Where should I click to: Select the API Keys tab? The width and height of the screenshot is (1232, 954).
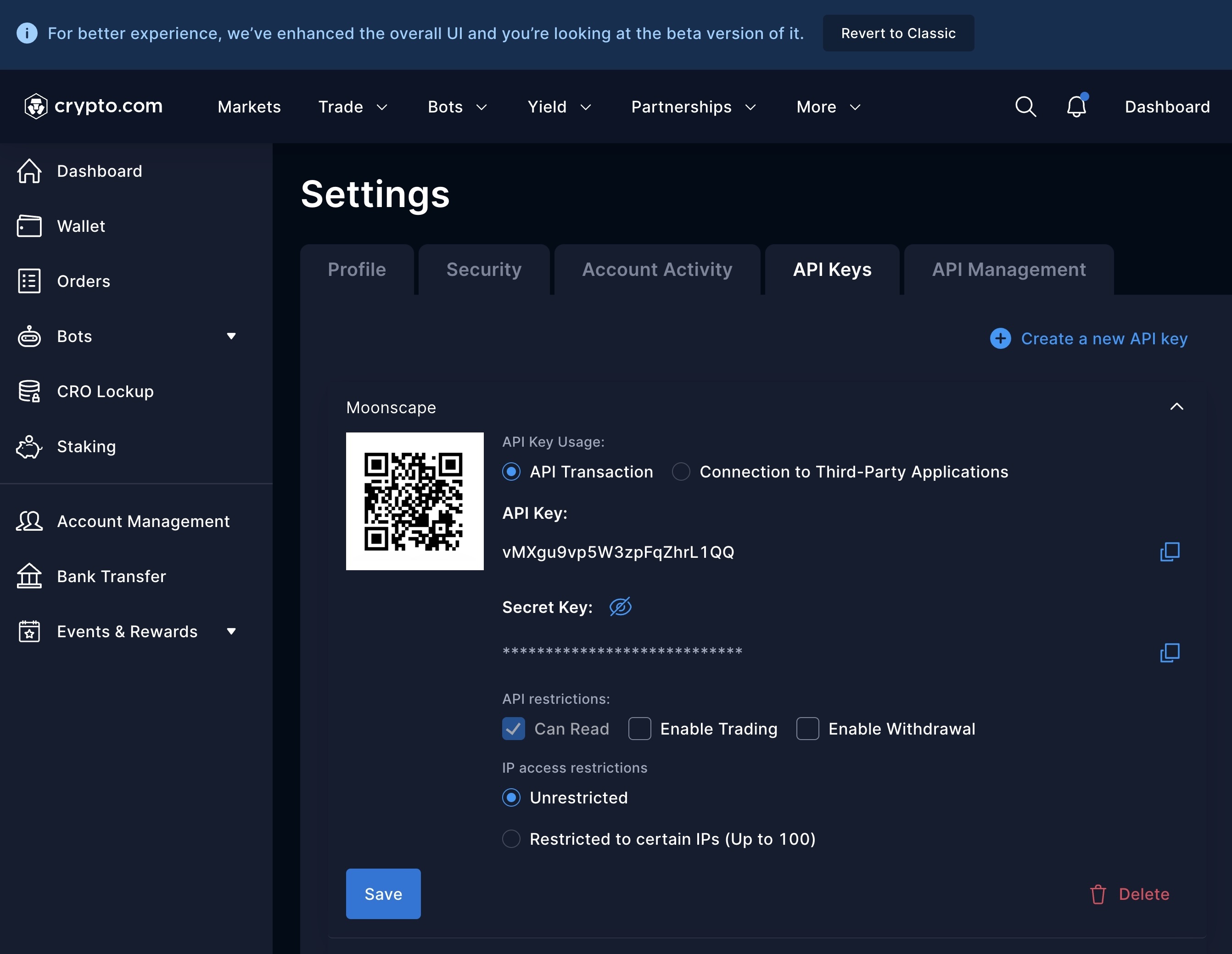click(x=832, y=269)
